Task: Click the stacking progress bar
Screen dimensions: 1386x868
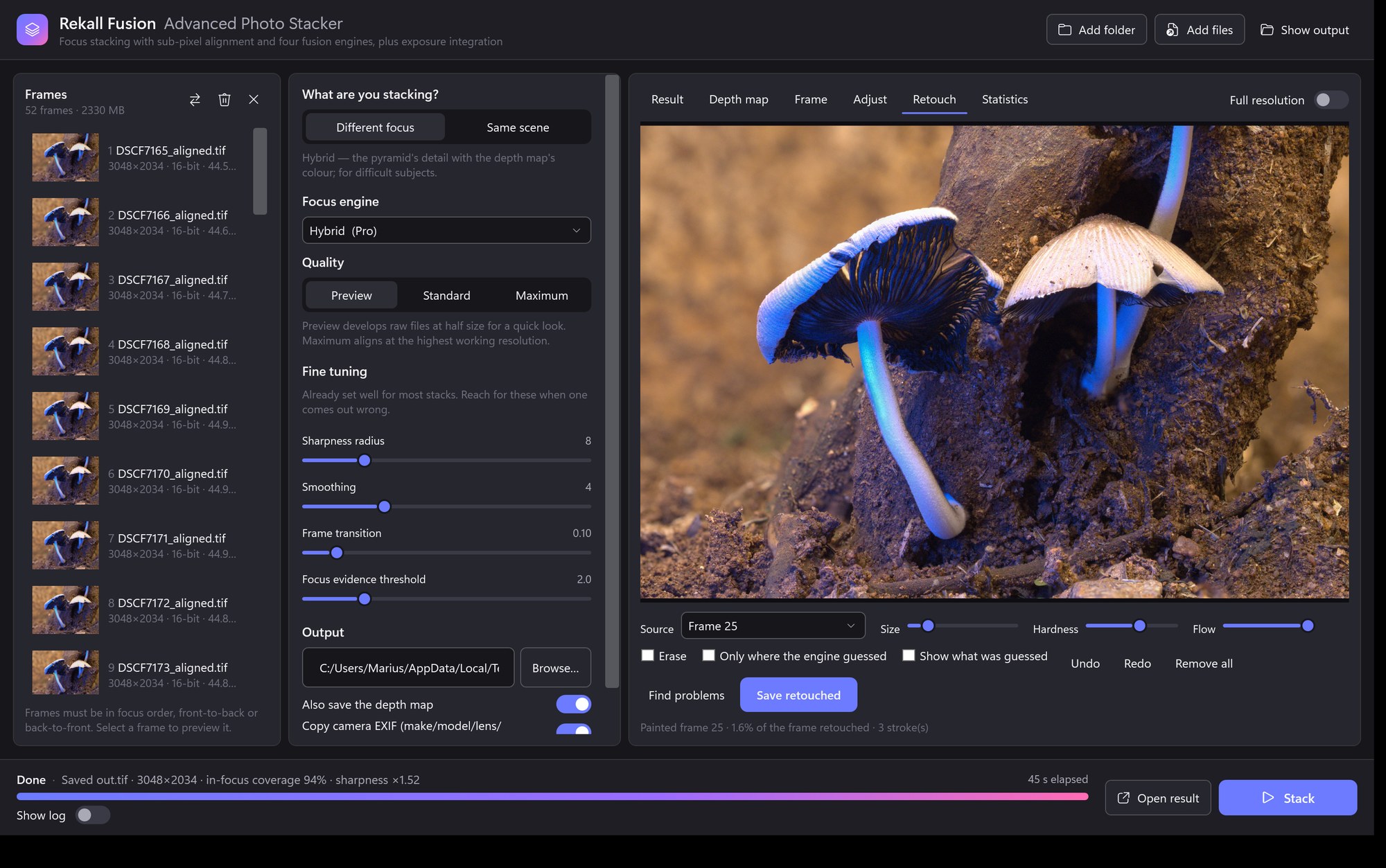Action: click(x=552, y=797)
